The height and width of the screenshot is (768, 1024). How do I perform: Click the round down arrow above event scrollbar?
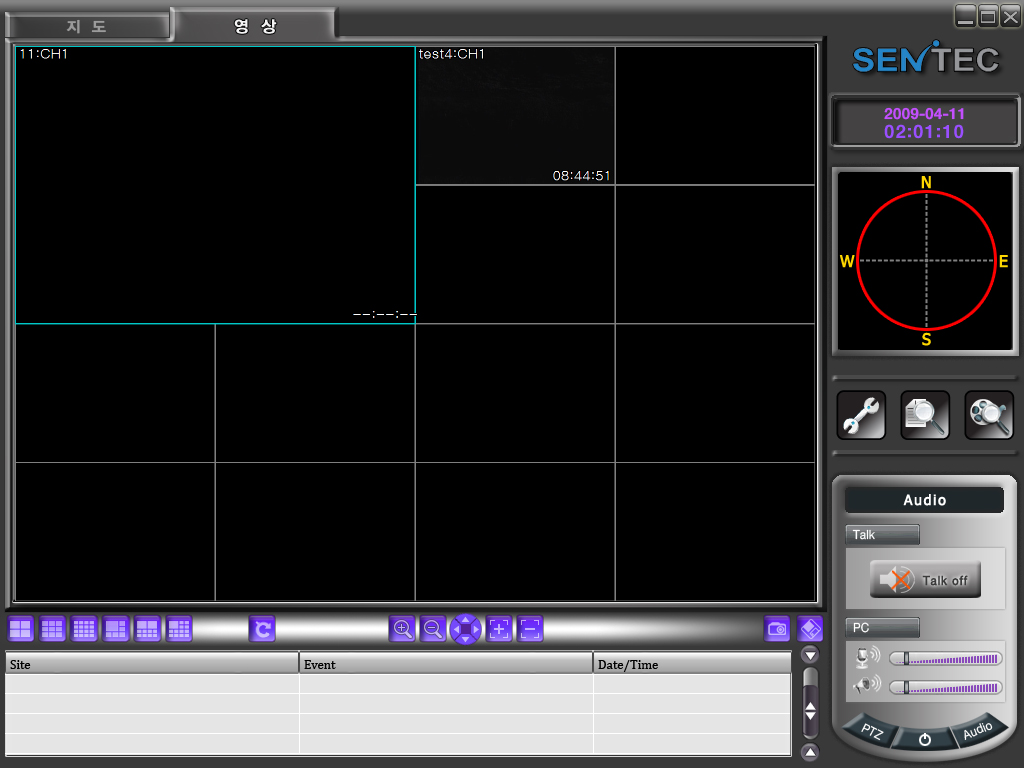[x=810, y=655]
